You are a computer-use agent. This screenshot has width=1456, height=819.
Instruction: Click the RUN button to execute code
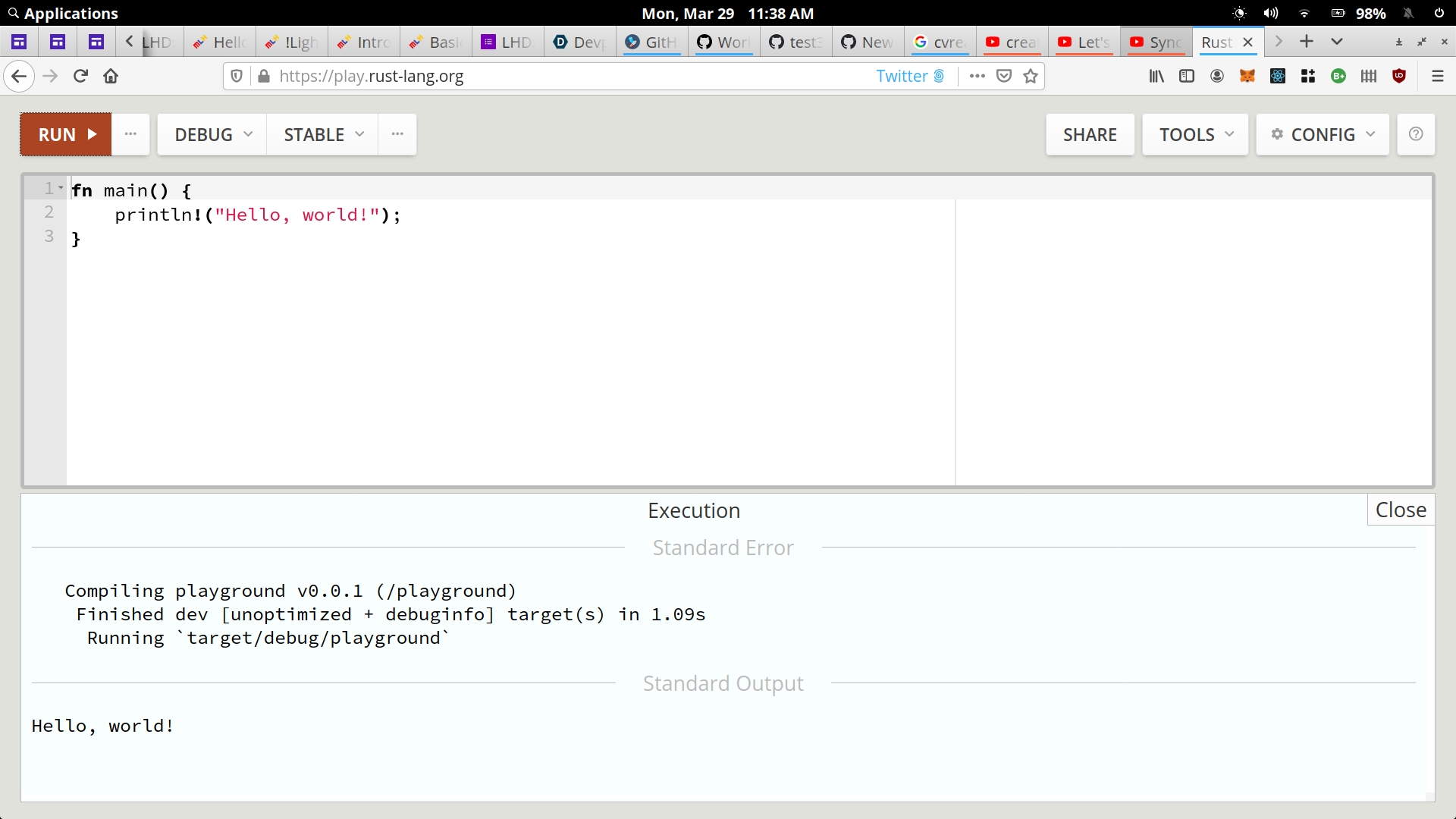[66, 134]
